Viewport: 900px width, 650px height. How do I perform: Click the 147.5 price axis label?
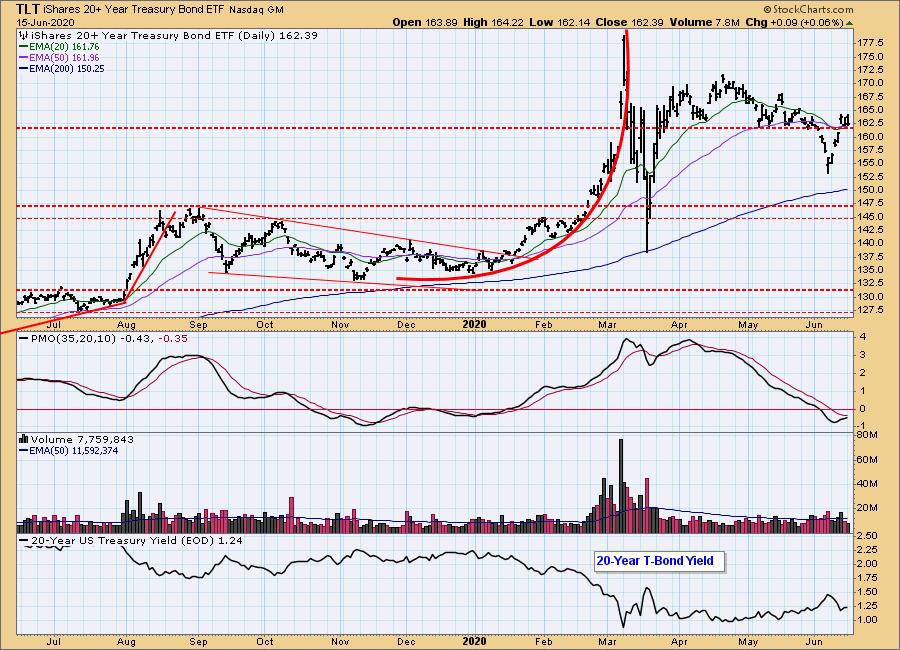(870, 203)
